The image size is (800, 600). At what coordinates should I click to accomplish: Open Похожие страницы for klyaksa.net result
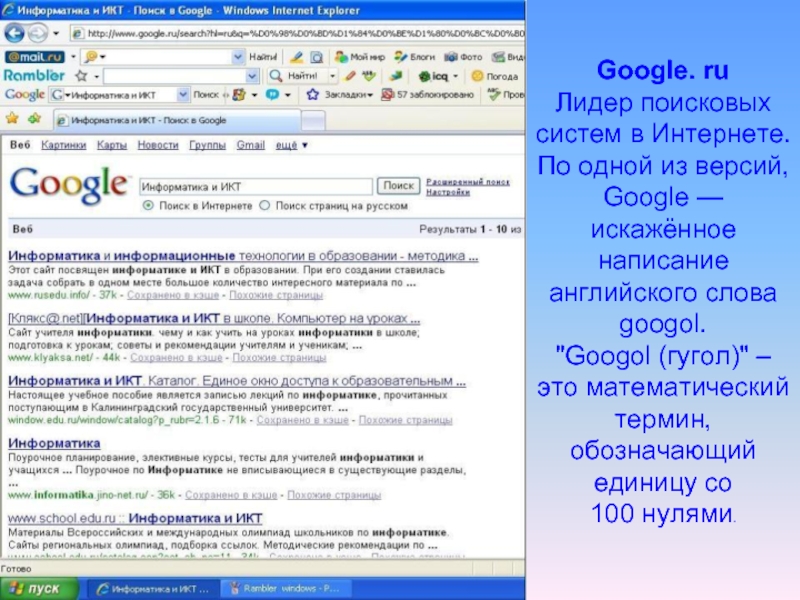(279, 358)
